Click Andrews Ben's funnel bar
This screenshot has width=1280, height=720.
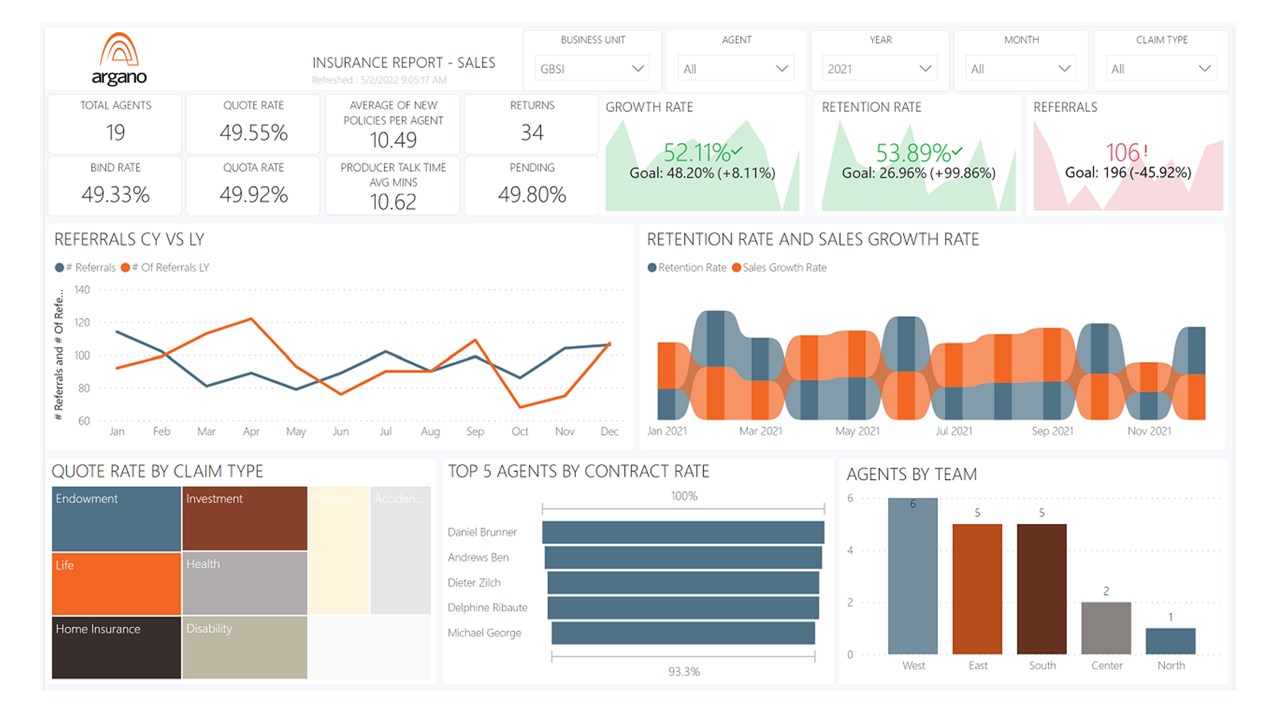tap(683, 557)
